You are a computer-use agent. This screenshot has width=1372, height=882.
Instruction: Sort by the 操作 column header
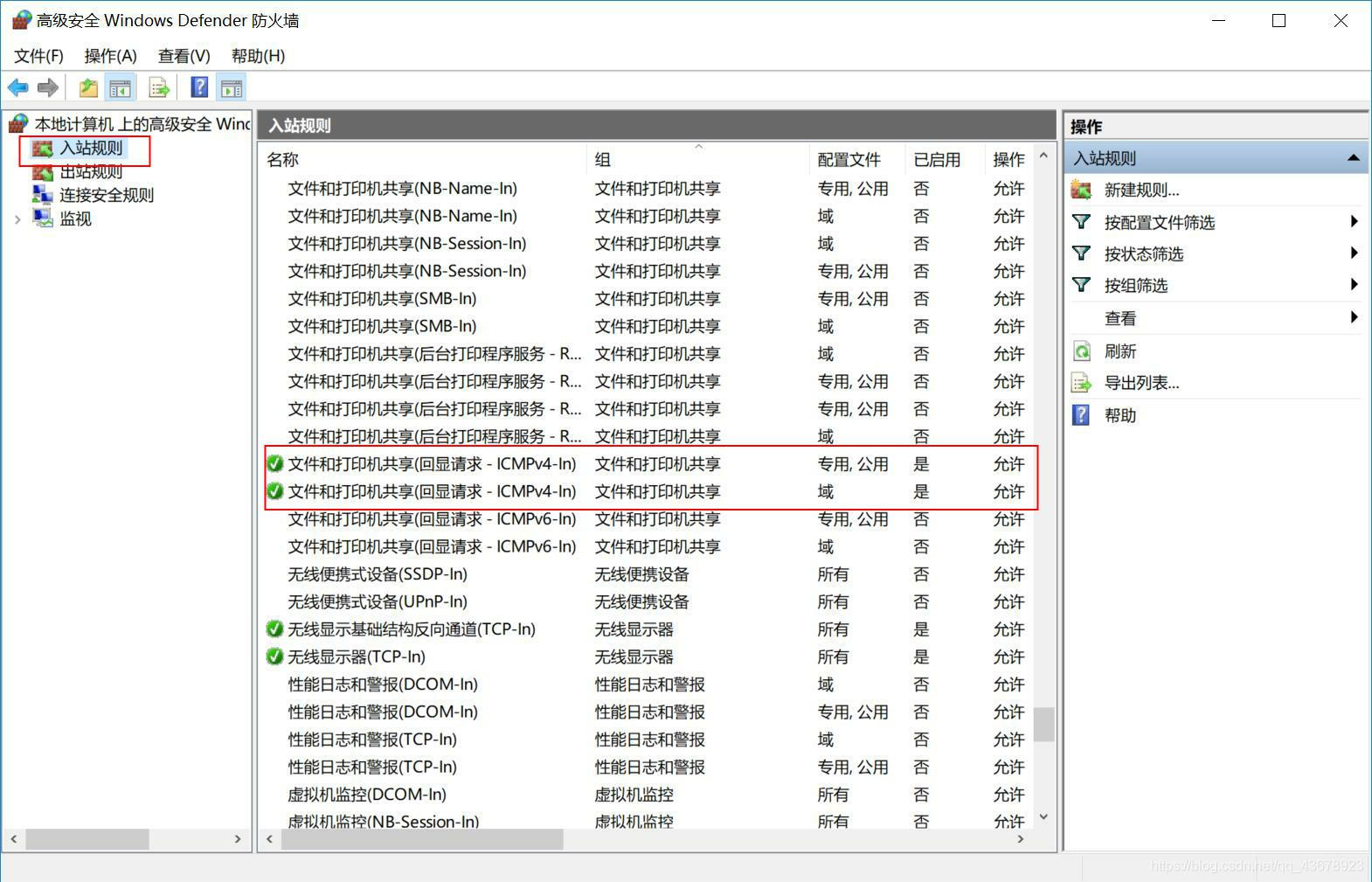click(x=1008, y=159)
